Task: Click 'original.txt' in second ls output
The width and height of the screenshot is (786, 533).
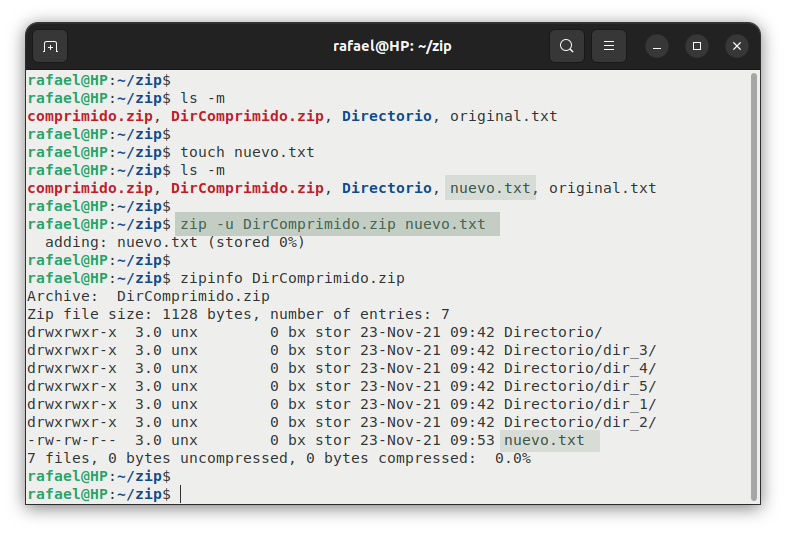Action: (x=602, y=189)
